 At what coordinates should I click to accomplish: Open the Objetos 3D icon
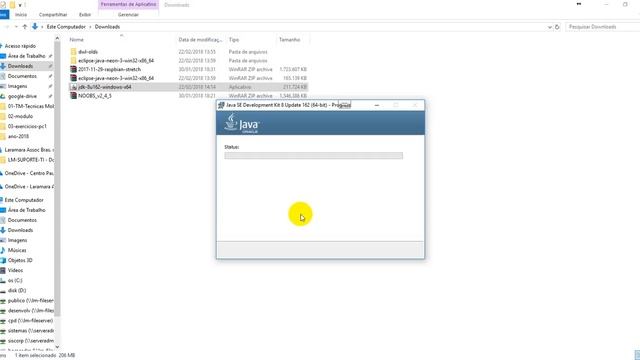click(3, 260)
